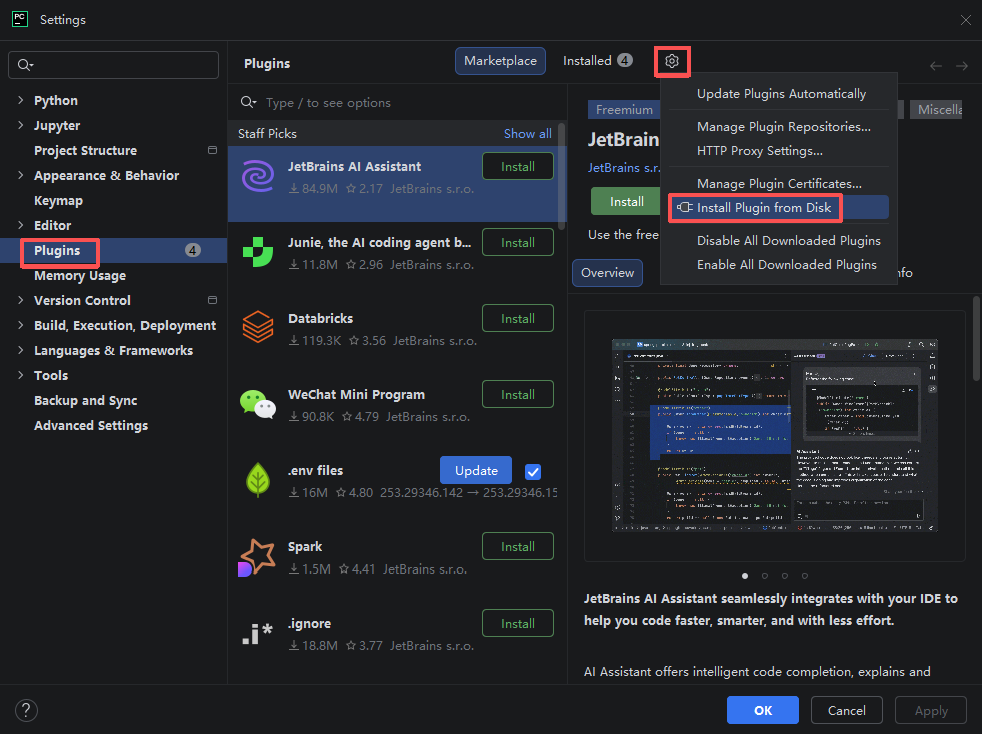The image size is (982, 734).
Task: Expand the Jupyter settings node
Action: click(x=21, y=125)
